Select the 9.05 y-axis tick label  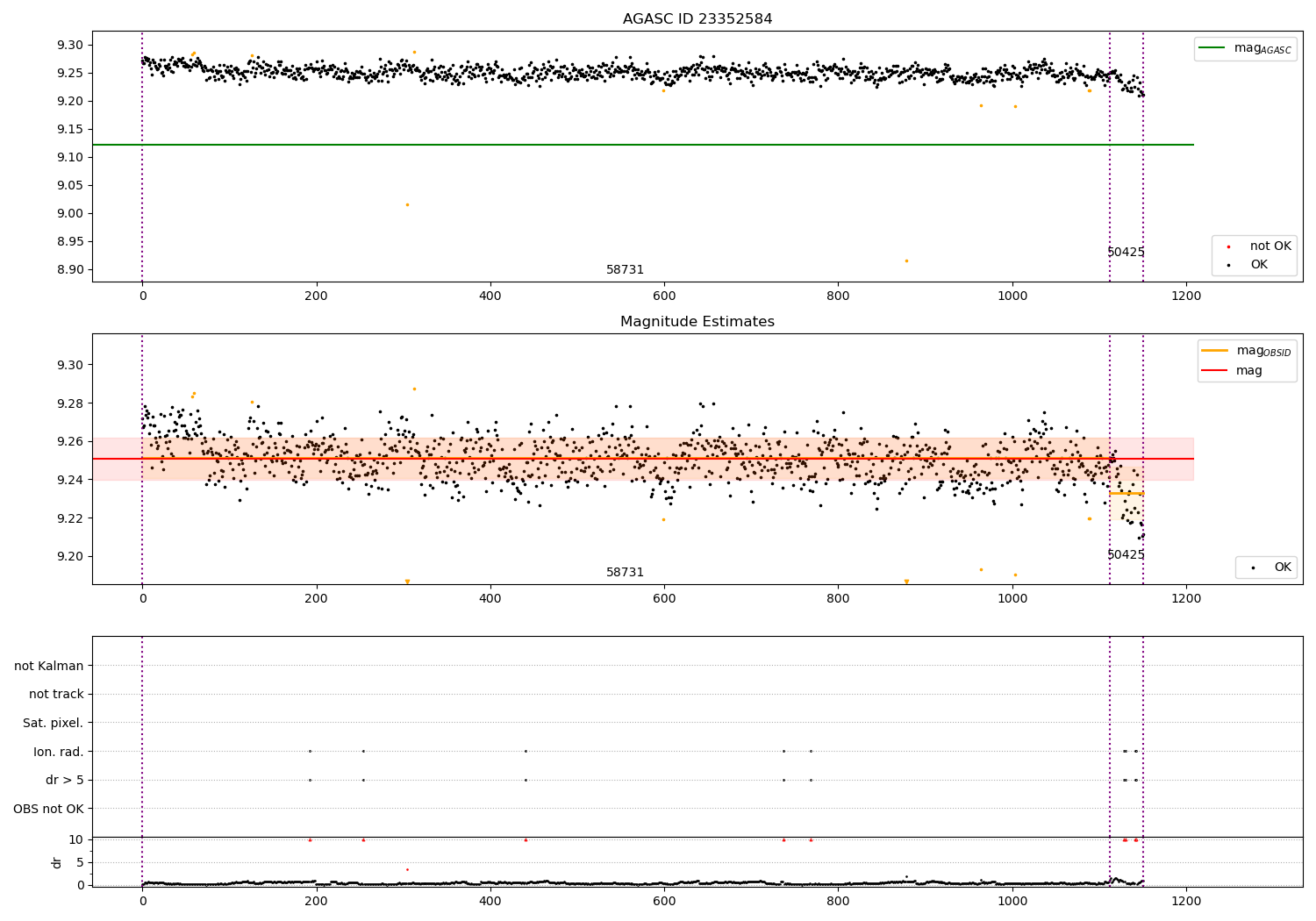(70, 186)
